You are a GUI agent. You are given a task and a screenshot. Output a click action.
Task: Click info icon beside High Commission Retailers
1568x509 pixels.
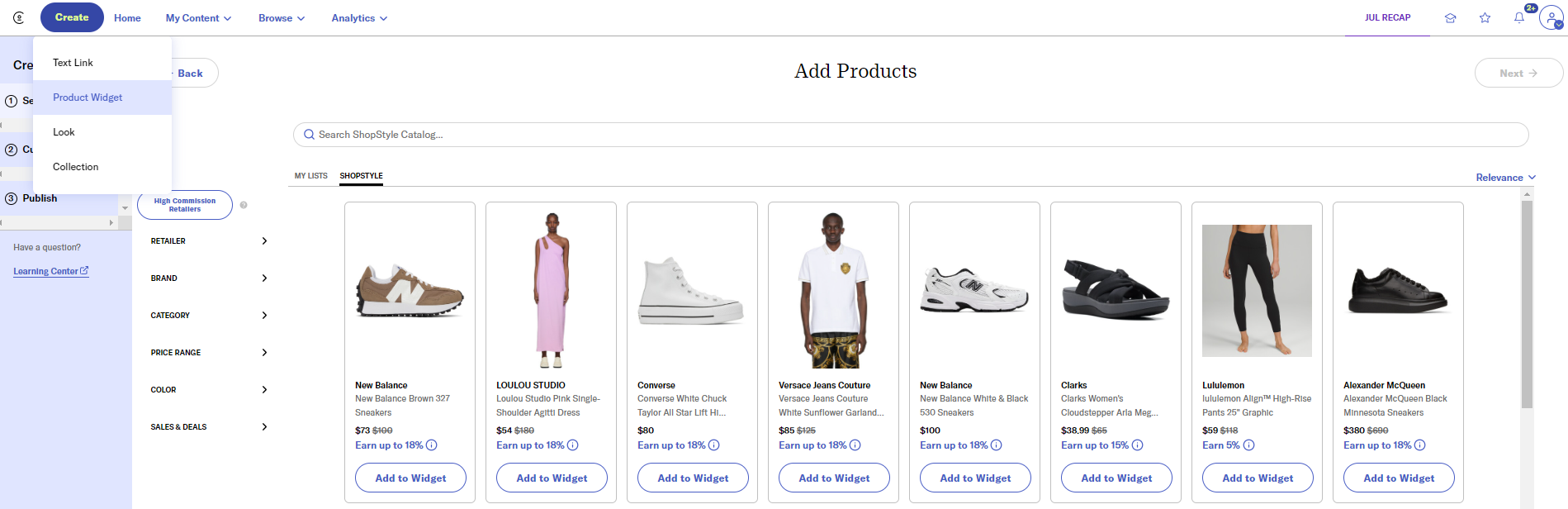pyautogui.click(x=244, y=205)
